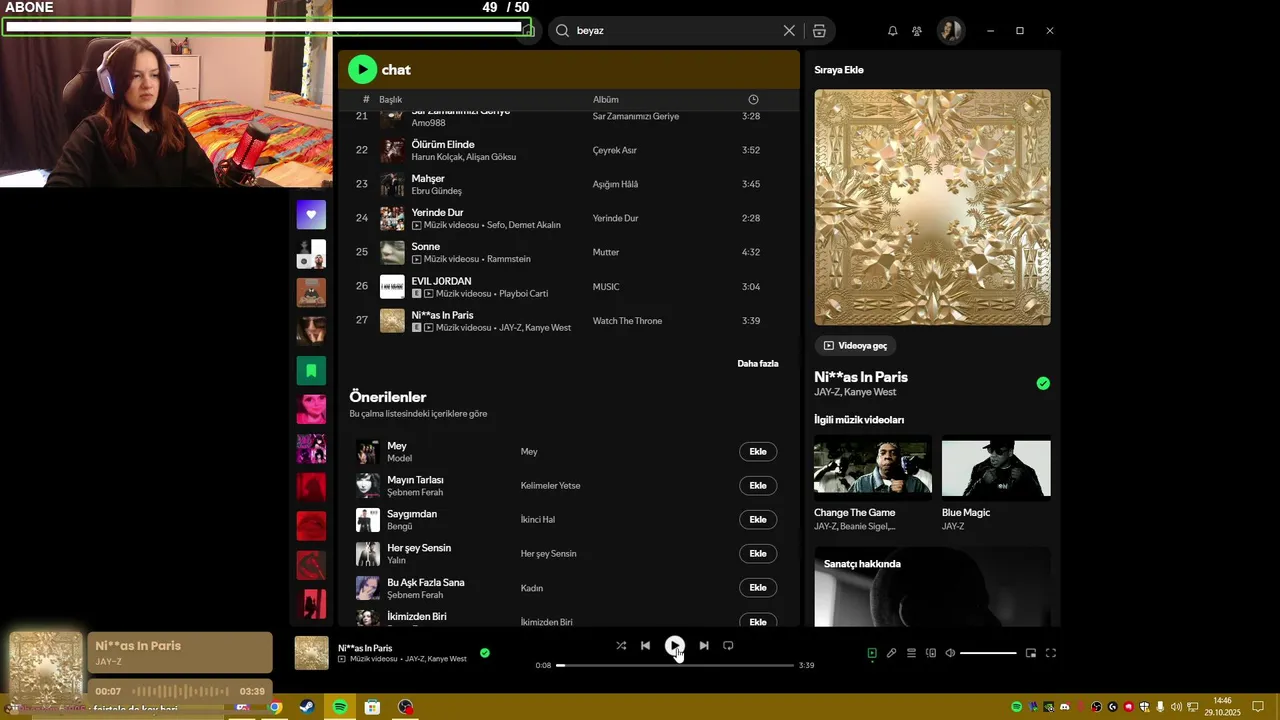
Task: Open Steam from the taskbar
Action: [307, 707]
